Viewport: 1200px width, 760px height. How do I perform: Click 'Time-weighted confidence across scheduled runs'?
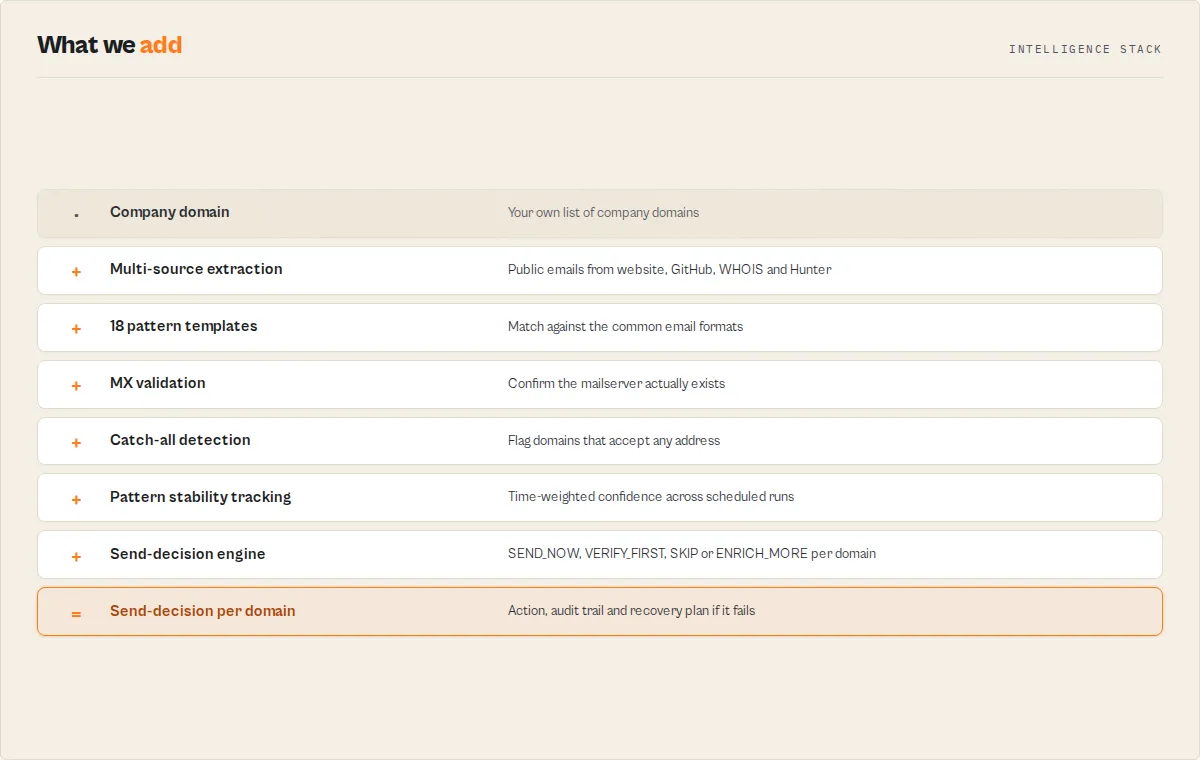tap(651, 497)
